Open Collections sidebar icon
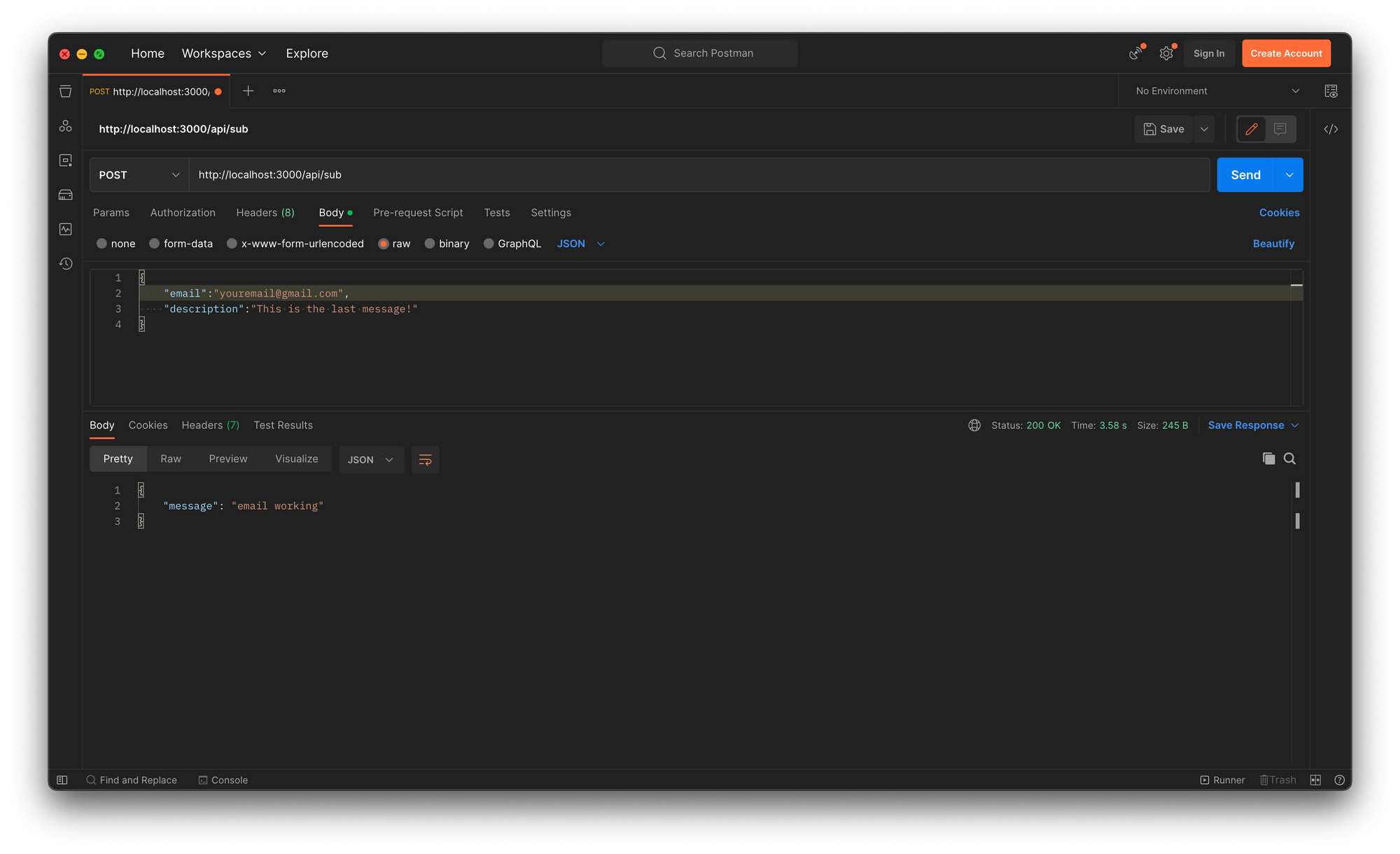The width and height of the screenshot is (1400, 854). [65, 92]
